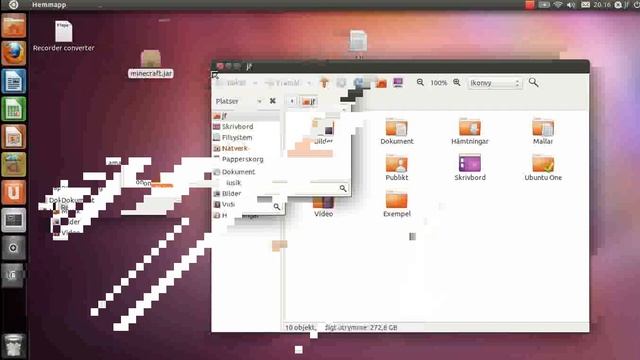
Task: Click the Up (parent folder) arrow icon
Action: coord(324,83)
